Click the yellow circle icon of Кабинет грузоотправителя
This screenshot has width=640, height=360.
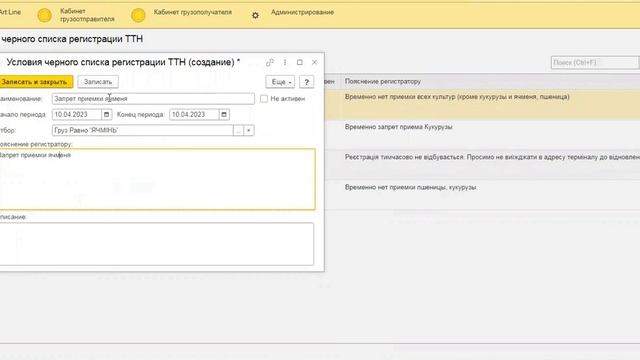tap(44, 16)
